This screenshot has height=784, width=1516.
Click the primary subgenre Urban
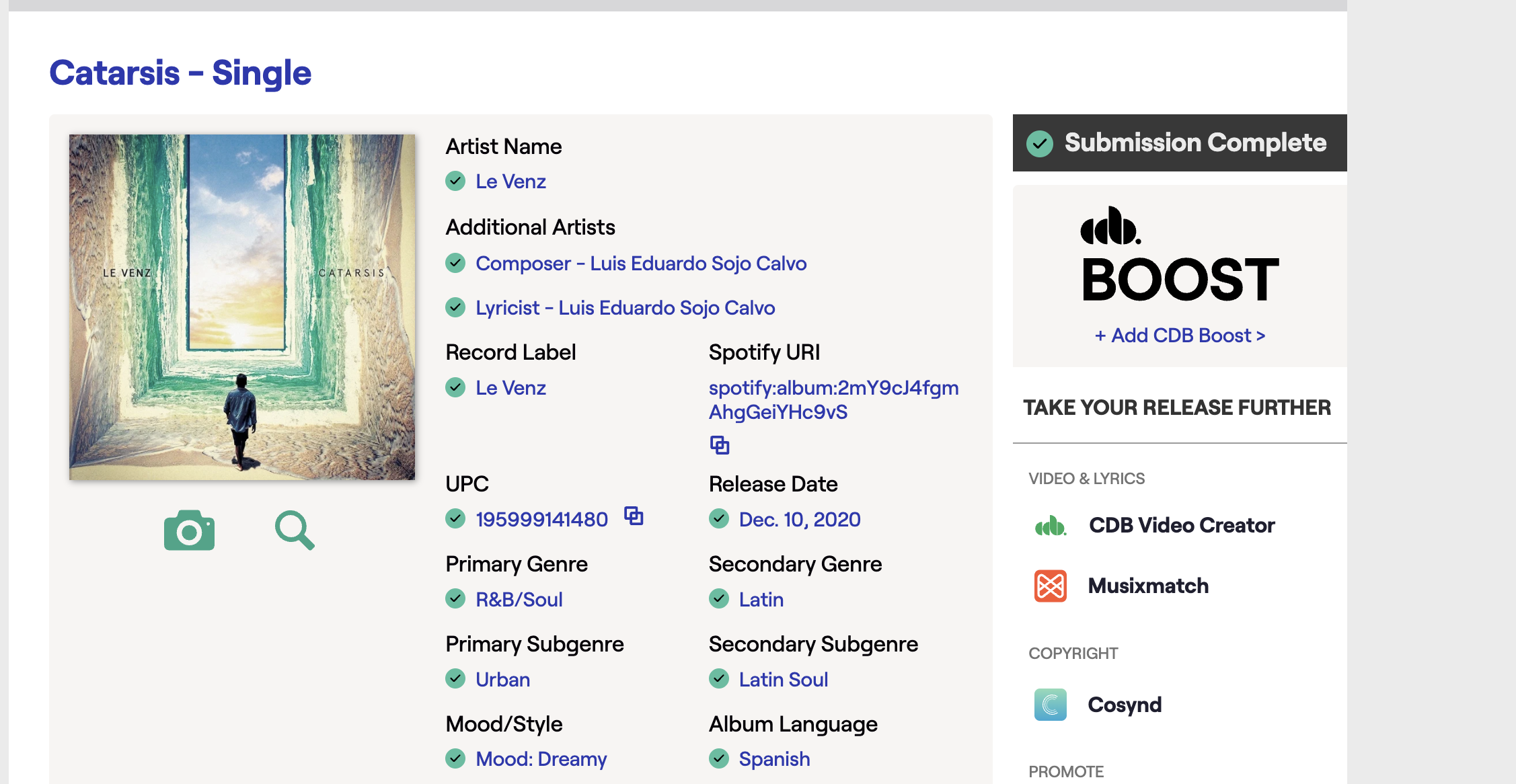503,679
